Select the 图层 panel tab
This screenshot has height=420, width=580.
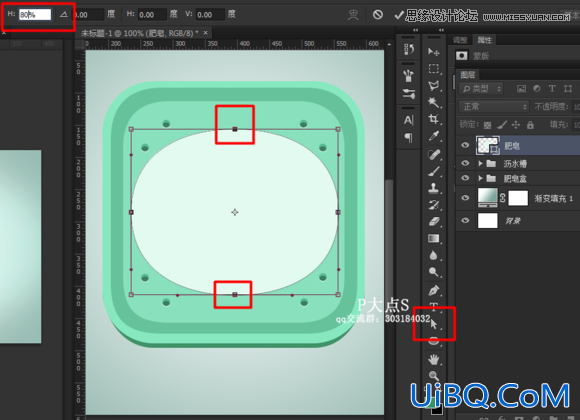[x=468, y=75]
